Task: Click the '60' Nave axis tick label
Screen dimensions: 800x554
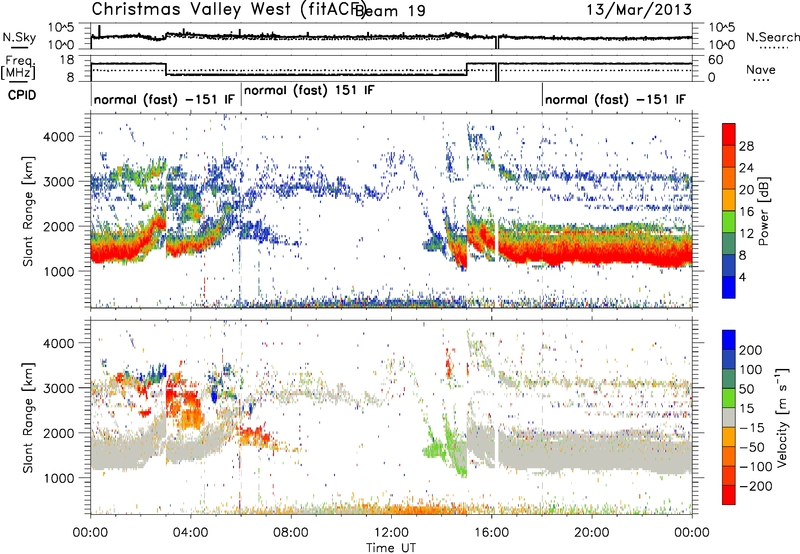Action: (x=716, y=60)
